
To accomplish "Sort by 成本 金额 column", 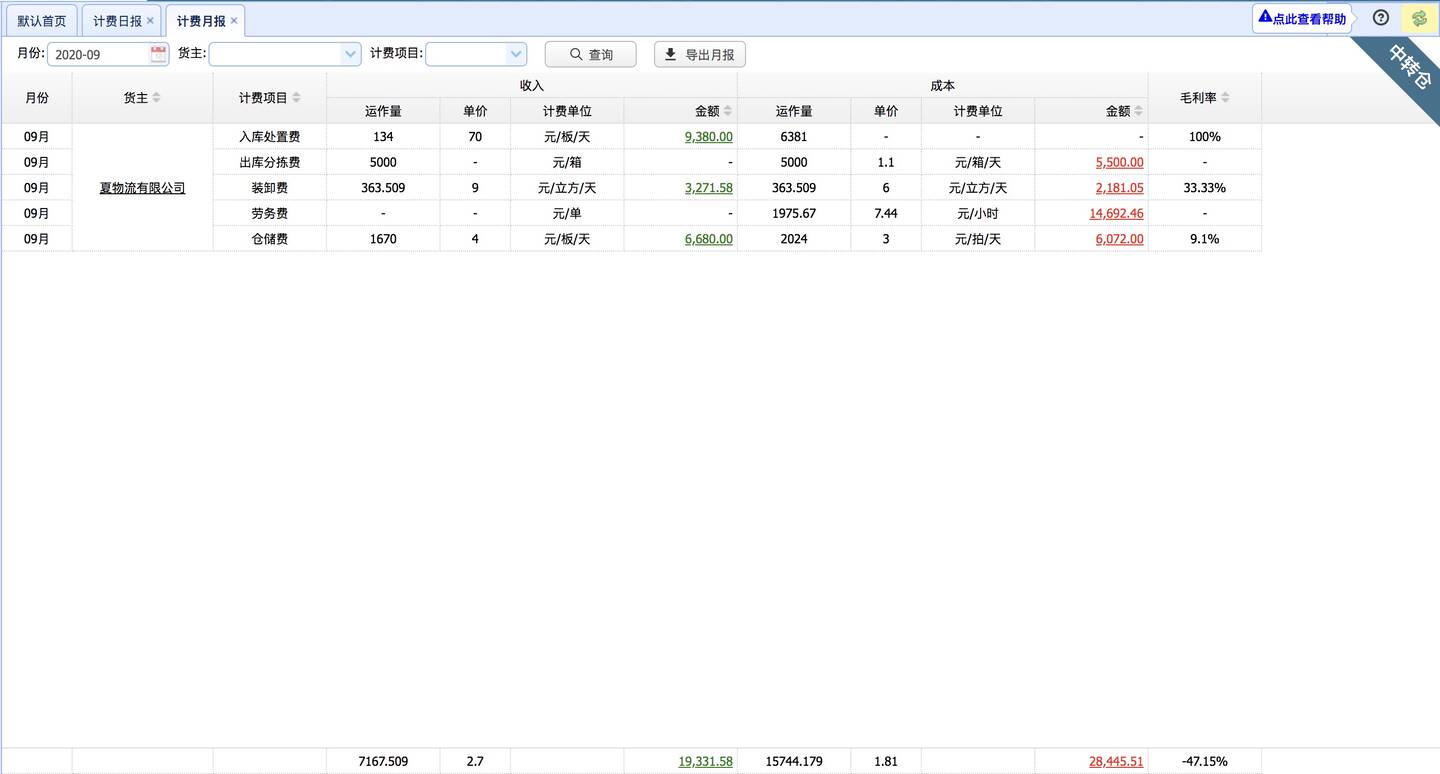I will (1138, 111).
